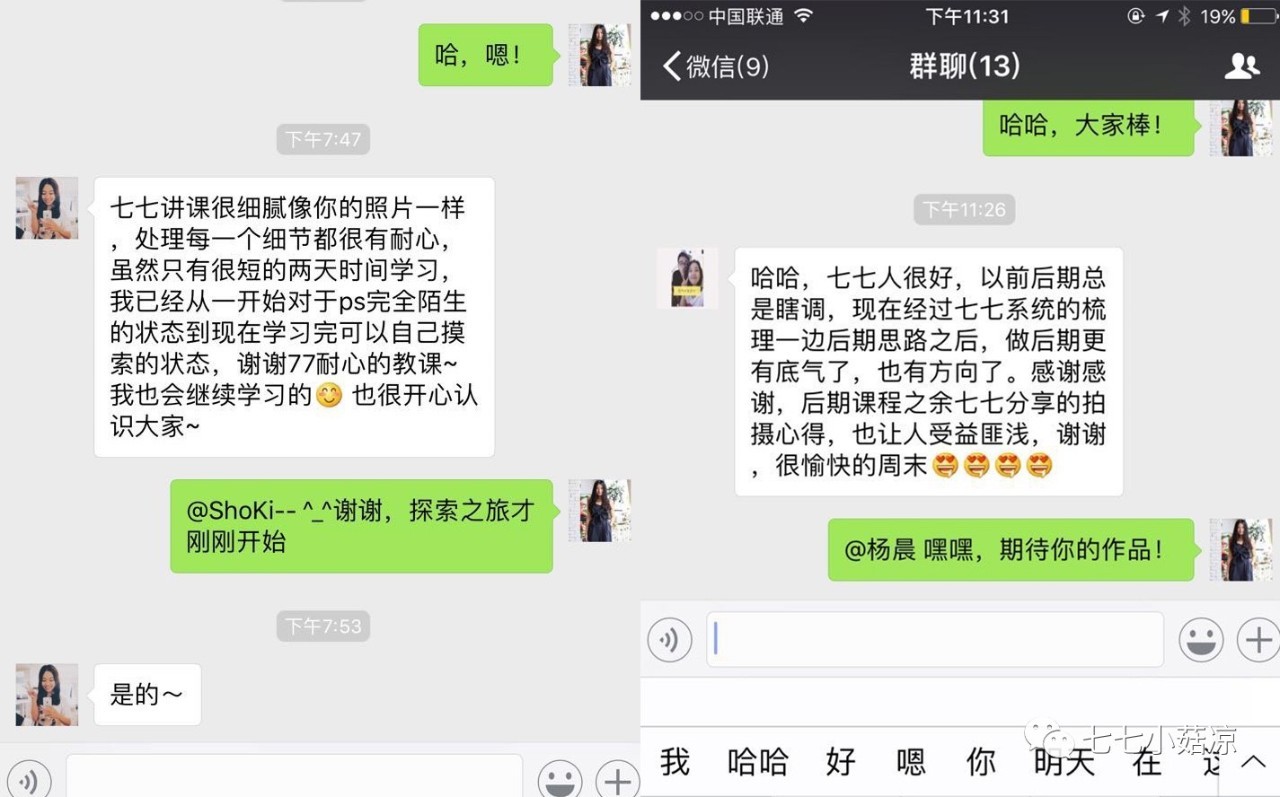Tap avatar next to 七七讲课很细腻 message

(x=47, y=208)
